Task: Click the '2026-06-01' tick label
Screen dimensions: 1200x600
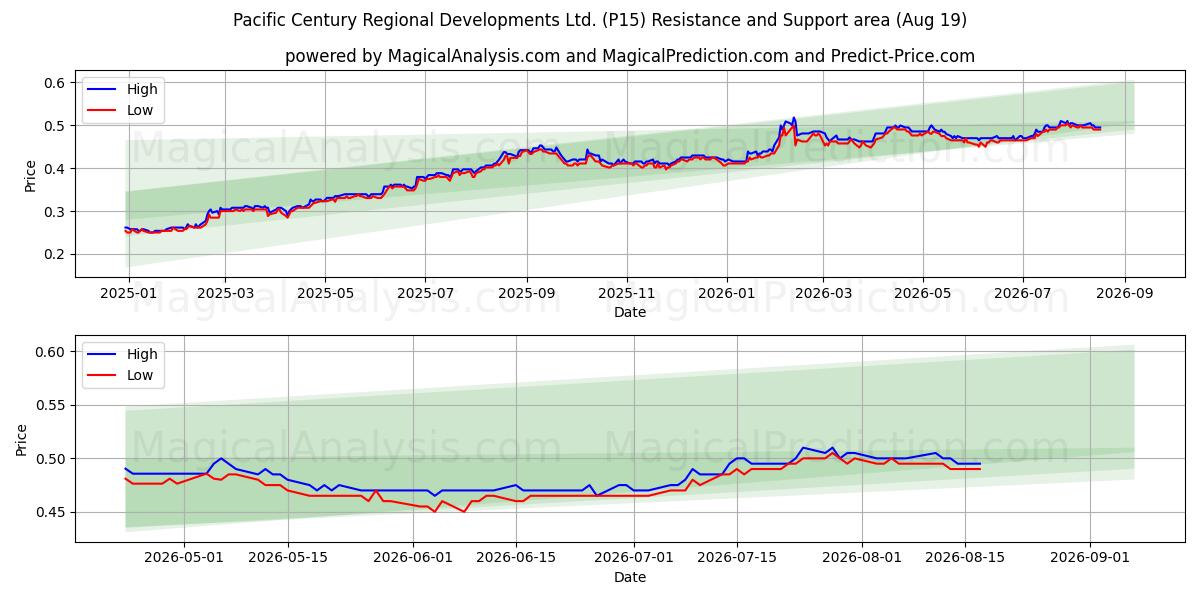Action: click(413, 559)
